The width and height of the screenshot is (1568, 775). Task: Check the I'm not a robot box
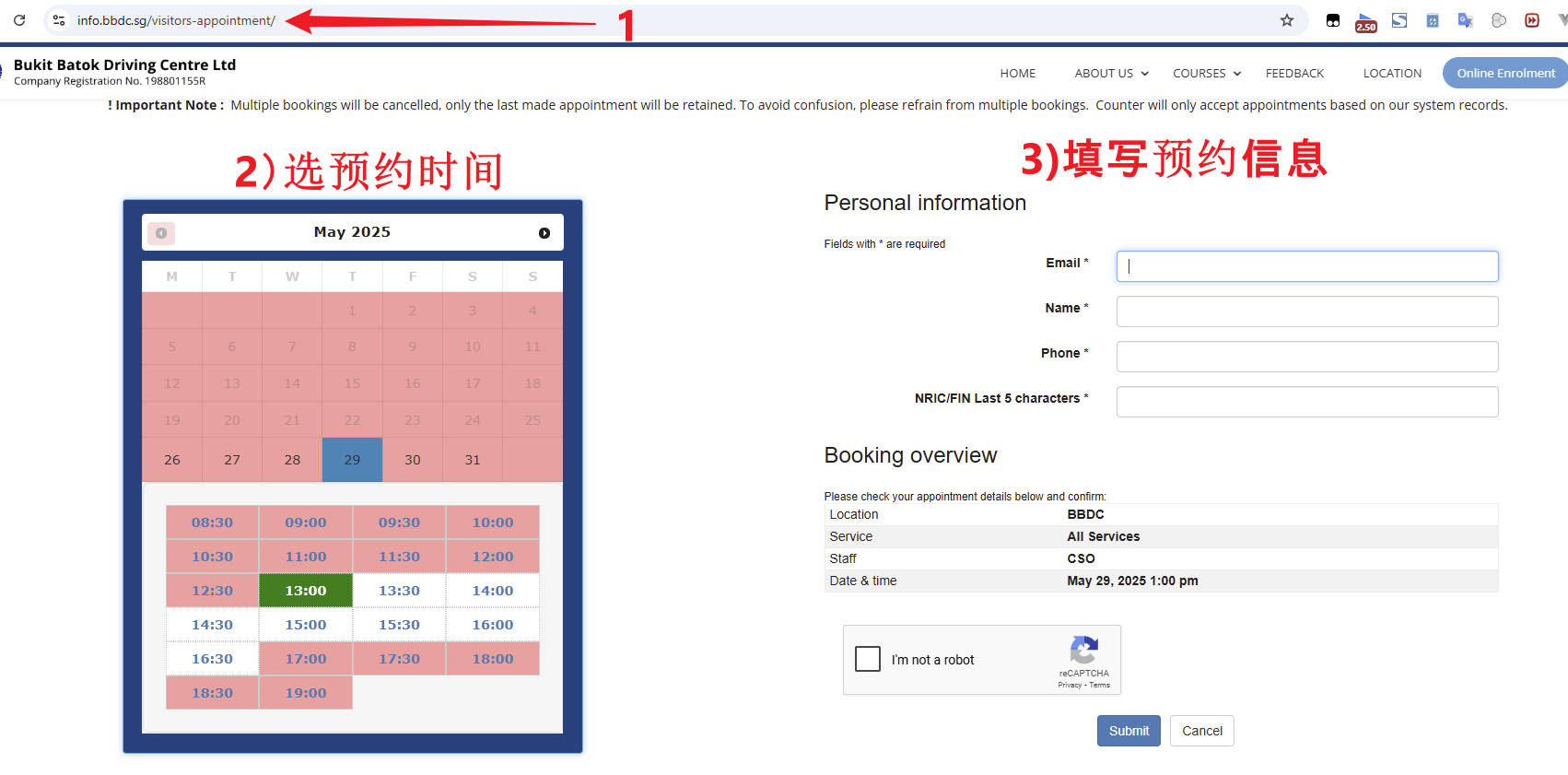click(868, 659)
